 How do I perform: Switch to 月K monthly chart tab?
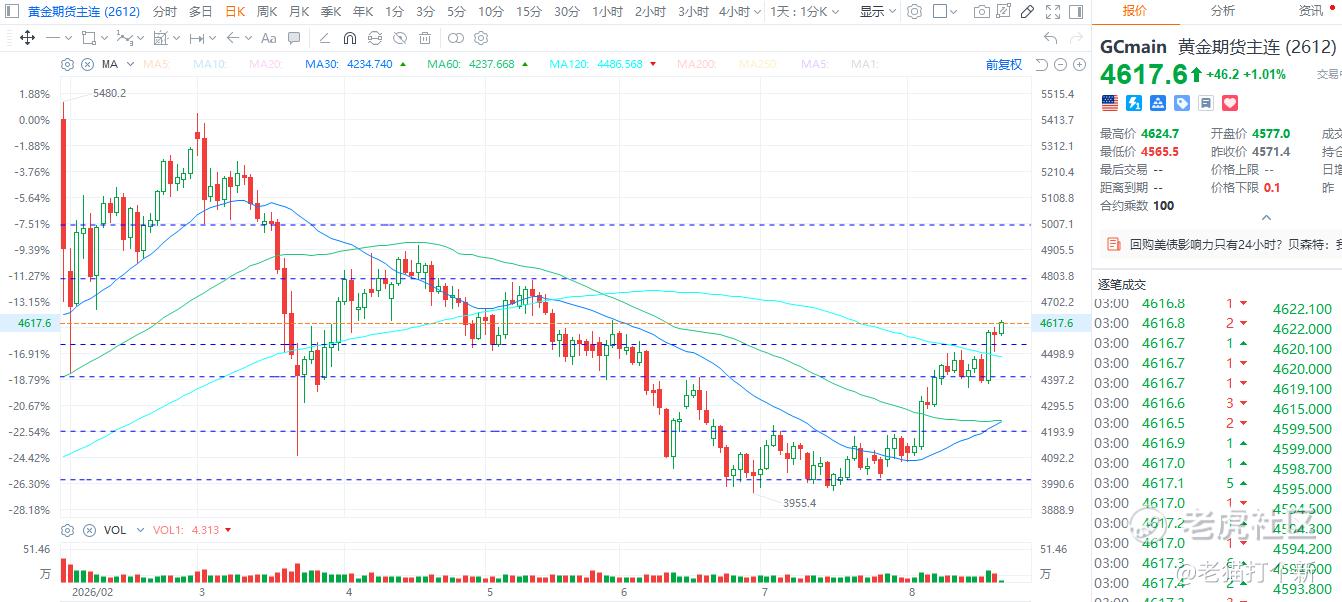(x=299, y=12)
